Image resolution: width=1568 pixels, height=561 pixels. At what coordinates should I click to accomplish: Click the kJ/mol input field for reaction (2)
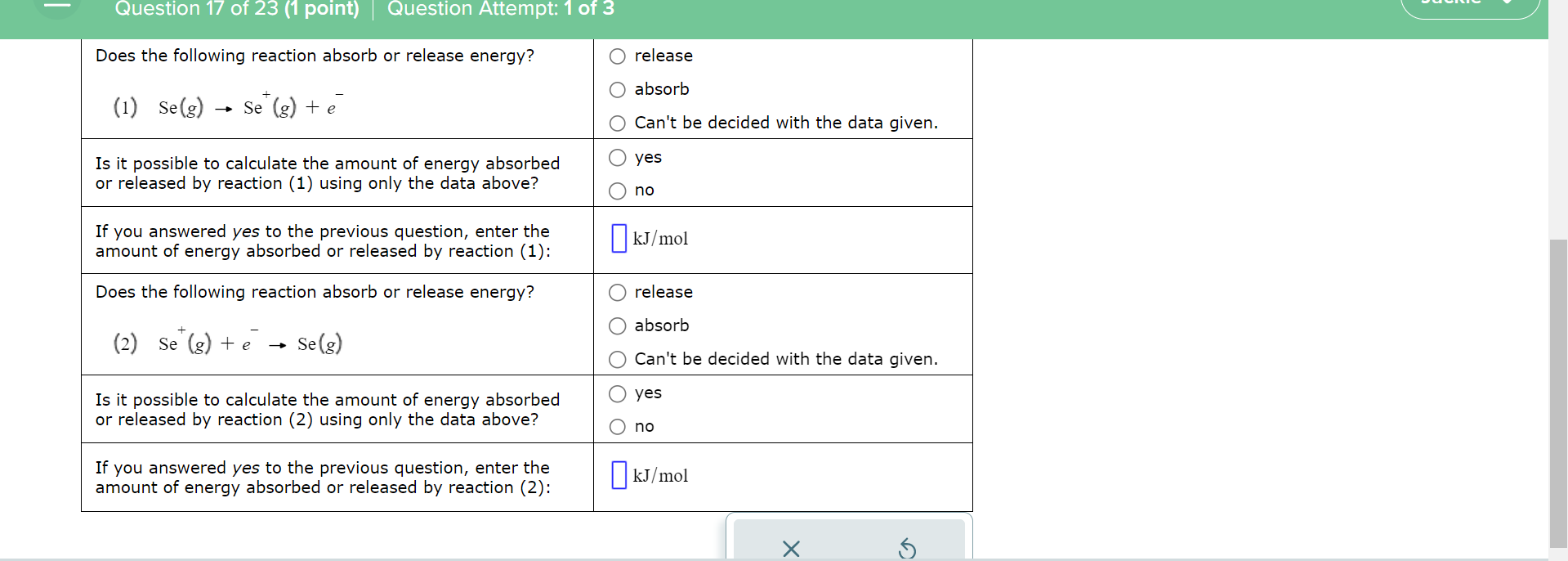pyautogui.click(x=618, y=475)
